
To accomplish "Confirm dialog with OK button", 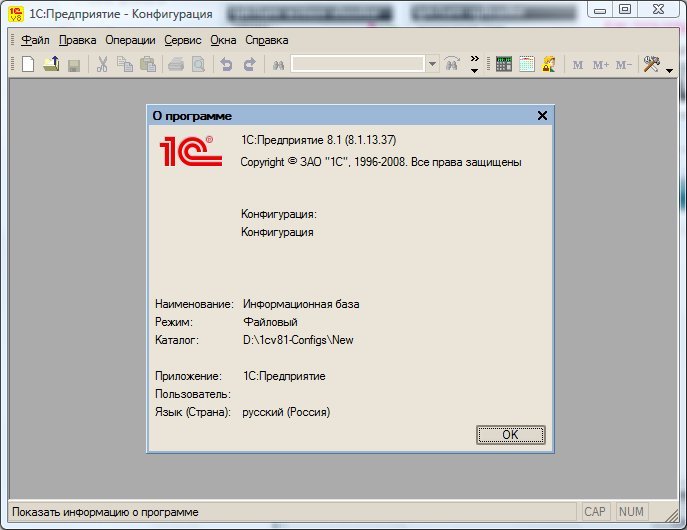I will (510, 435).
